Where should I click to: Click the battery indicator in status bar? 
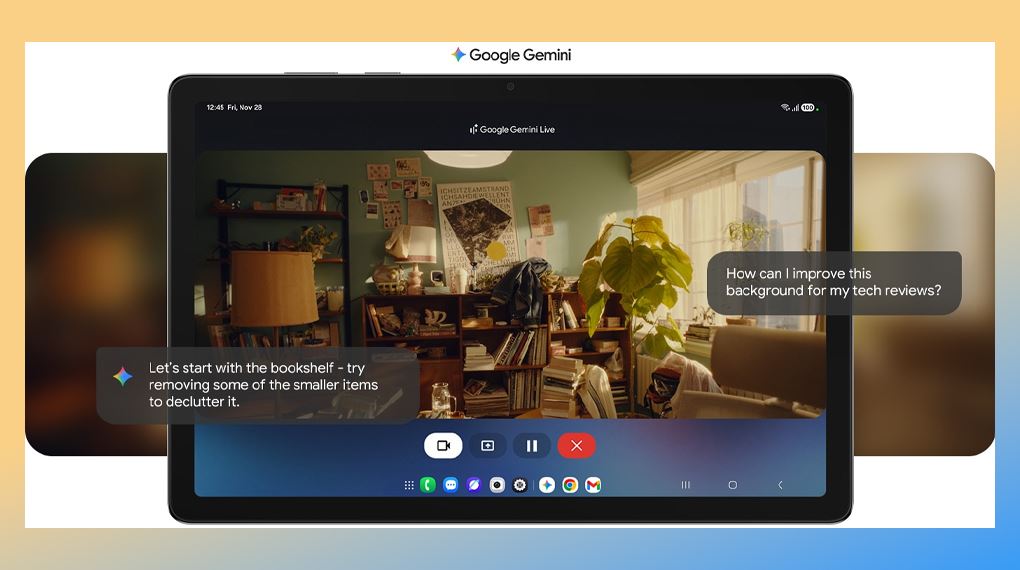click(x=807, y=107)
